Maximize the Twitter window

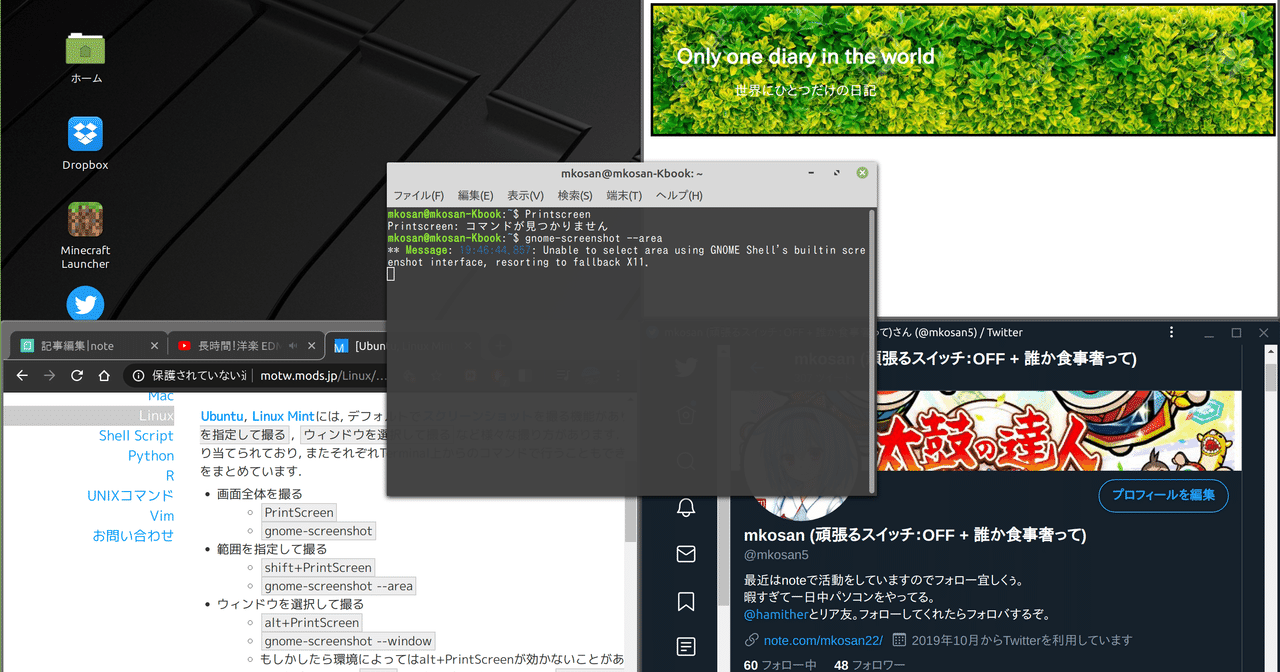1236,332
